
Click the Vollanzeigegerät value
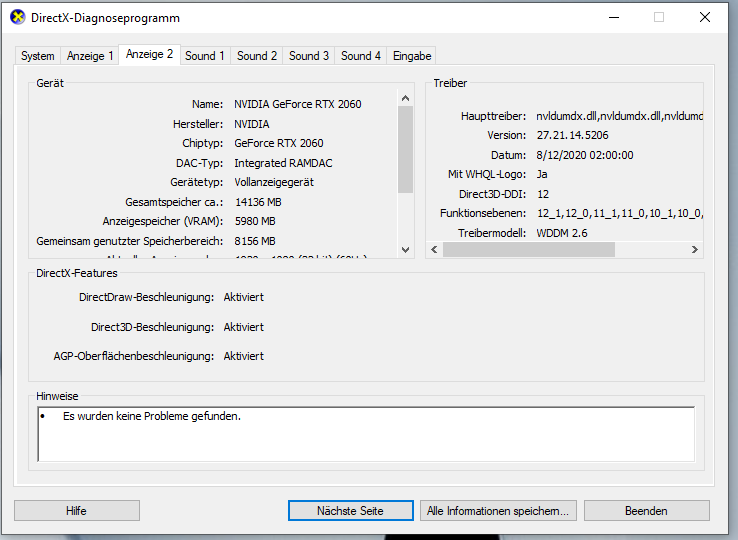[274, 183]
